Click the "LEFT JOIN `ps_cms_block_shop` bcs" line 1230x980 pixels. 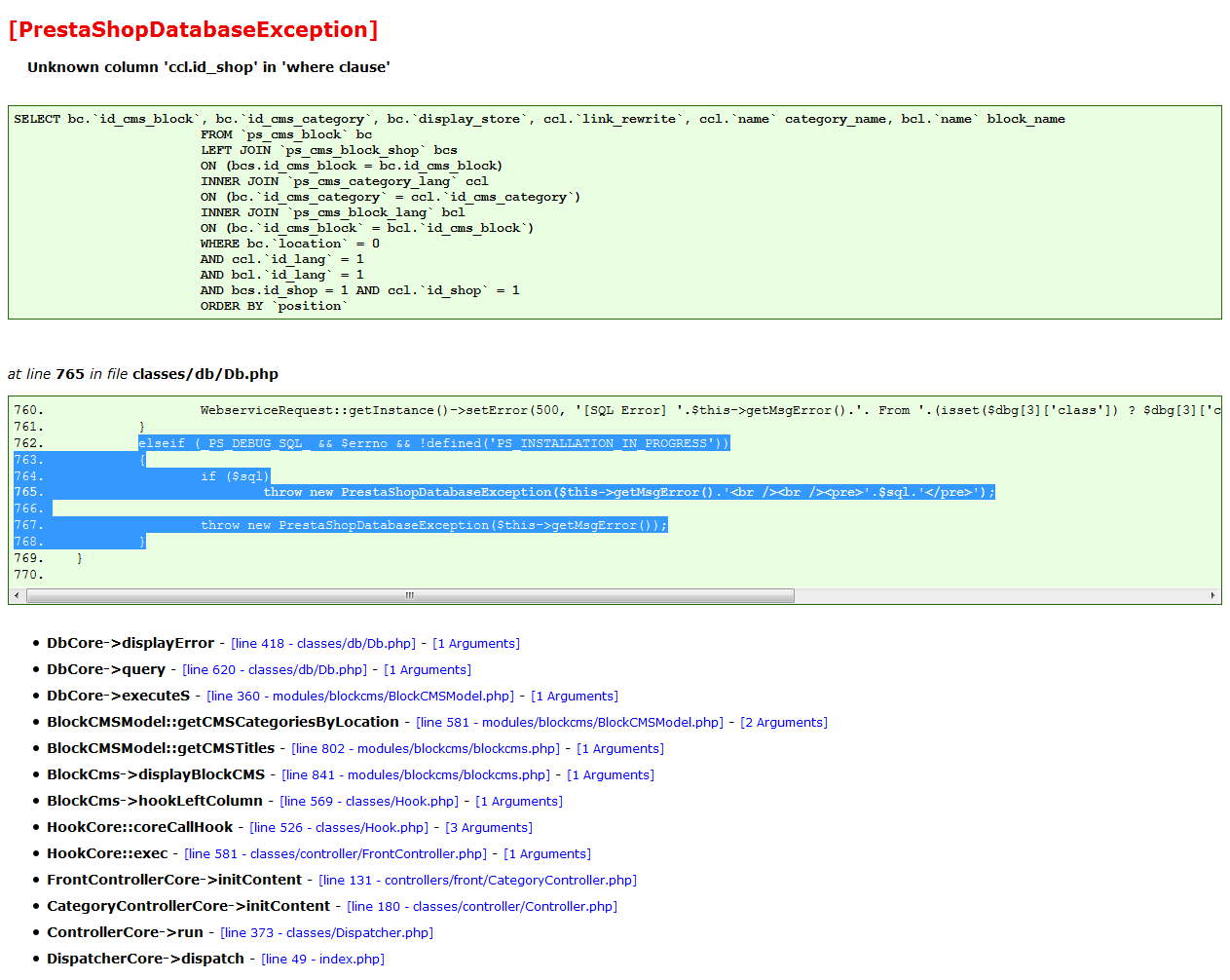pos(329,150)
